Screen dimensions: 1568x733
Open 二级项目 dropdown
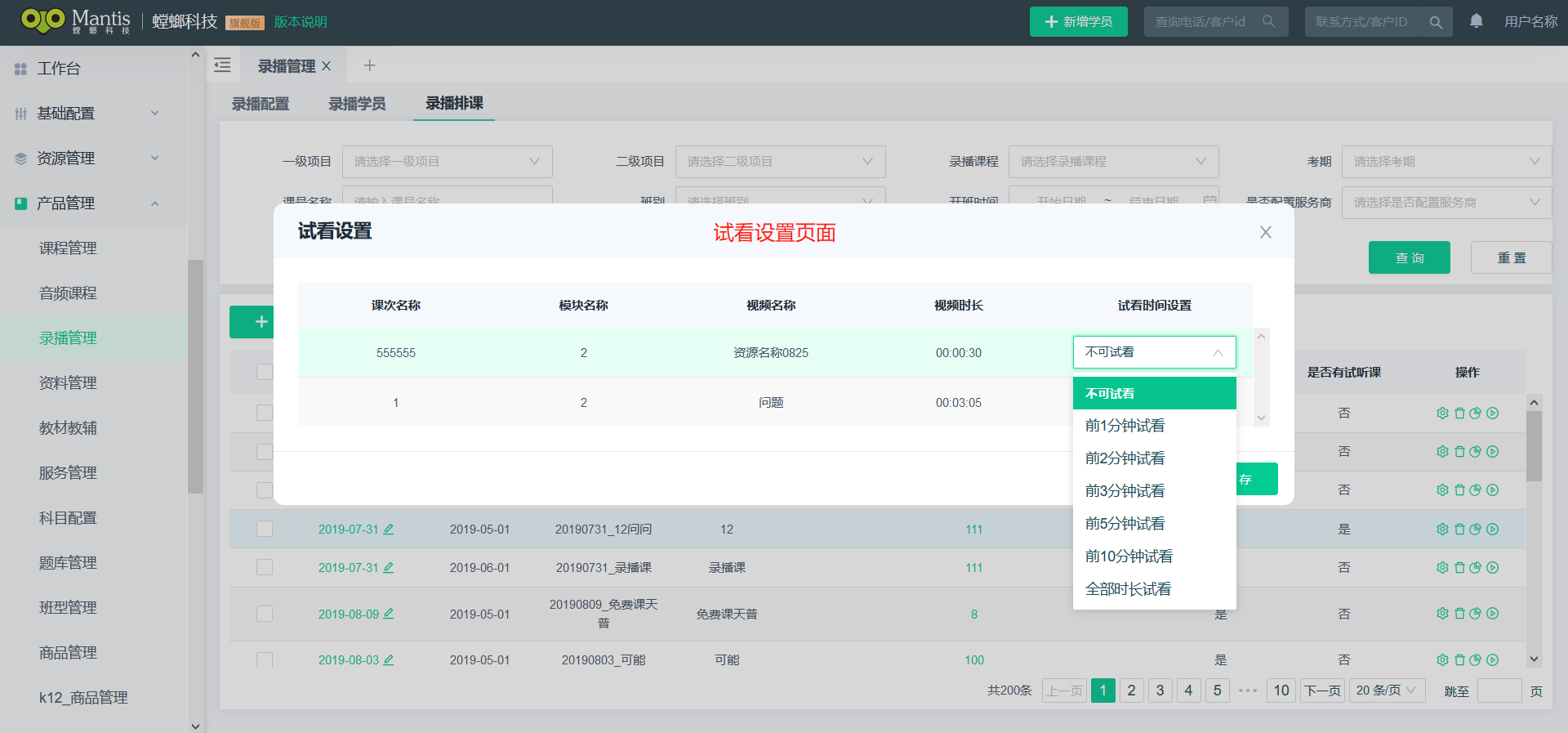click(781, 162)
